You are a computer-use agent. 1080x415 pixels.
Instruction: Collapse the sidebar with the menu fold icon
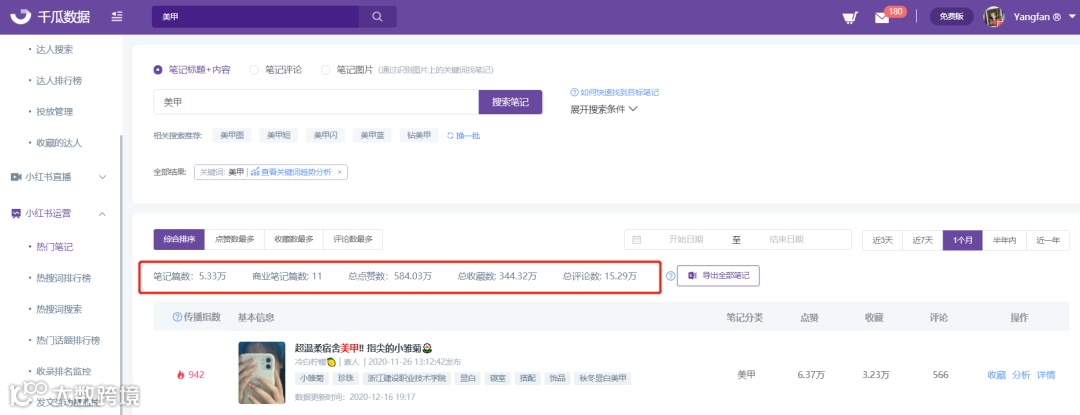point(117,17)
